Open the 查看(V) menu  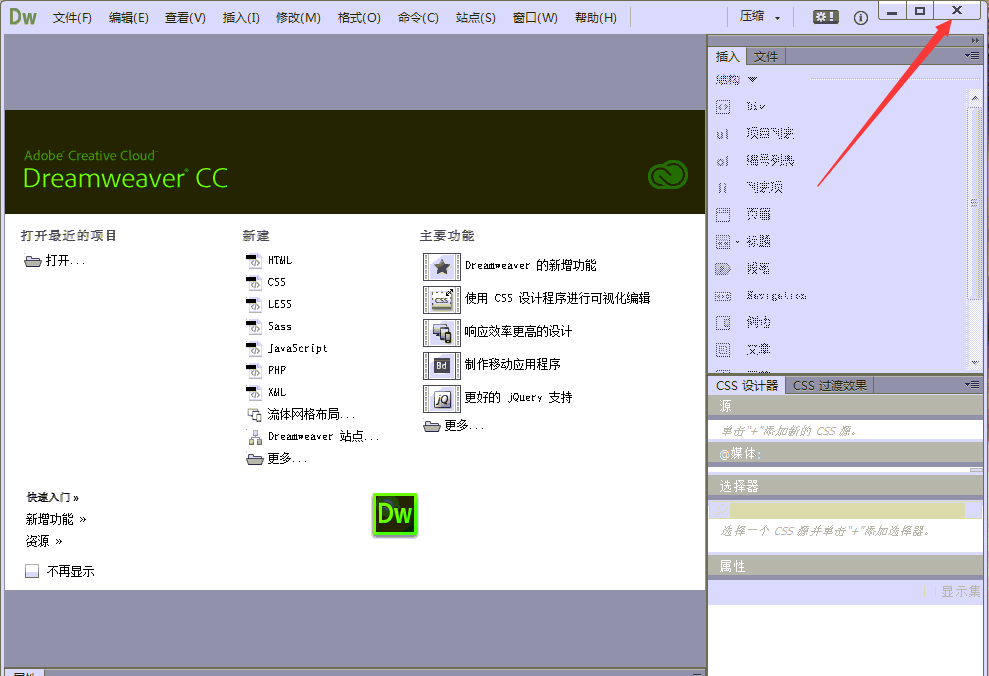click(x=185, y=18)
